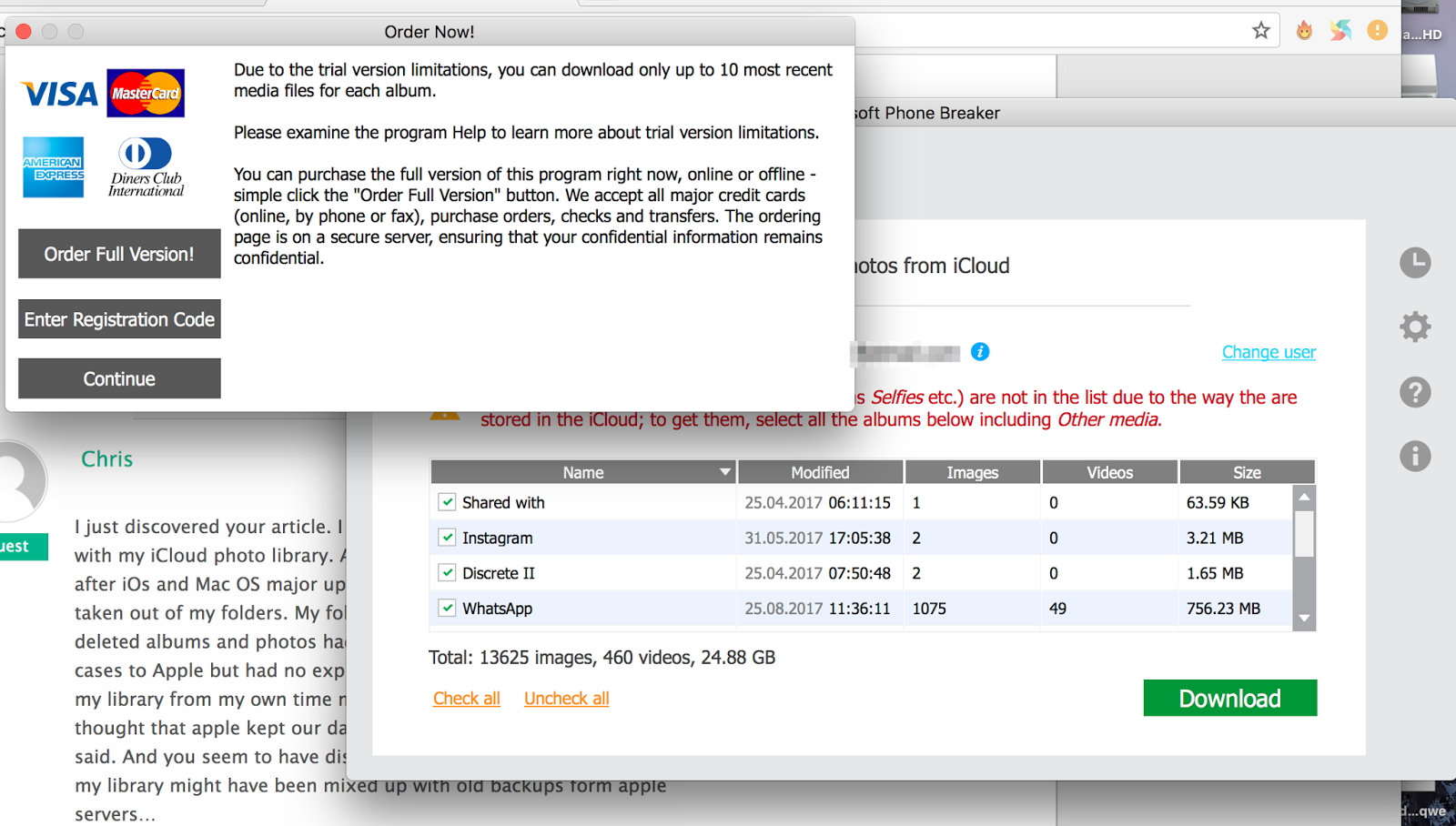Viewport: 1456px width, 826px height.
Task: Click the green Download button
Action: 1229,699
